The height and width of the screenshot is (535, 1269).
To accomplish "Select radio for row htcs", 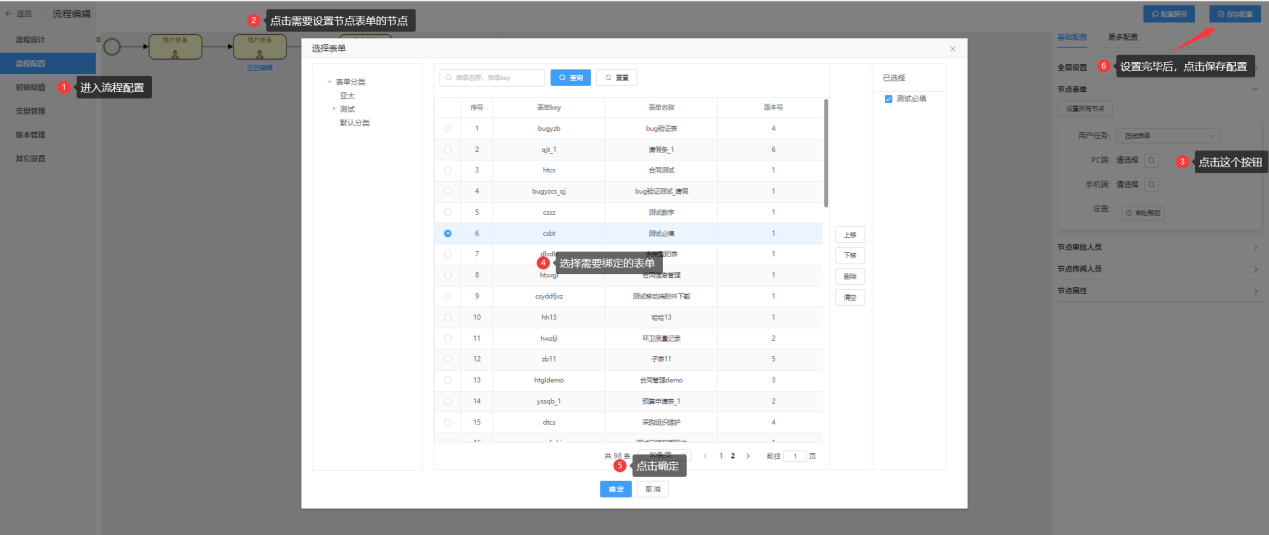I will point(447,170).
